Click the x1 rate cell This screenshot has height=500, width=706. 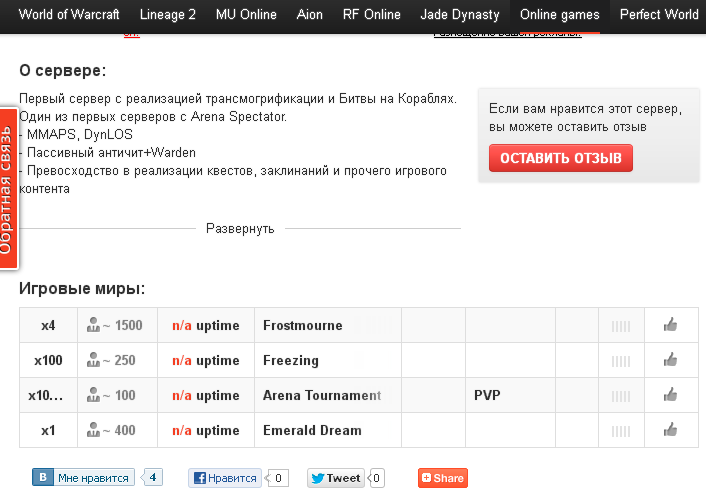(x=48, y=430)
